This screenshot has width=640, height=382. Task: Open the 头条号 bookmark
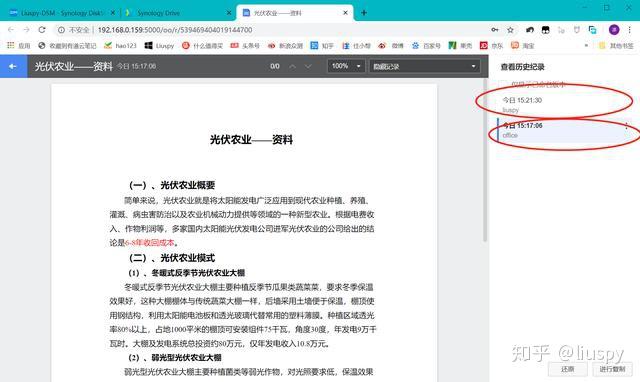pos(245,46)
